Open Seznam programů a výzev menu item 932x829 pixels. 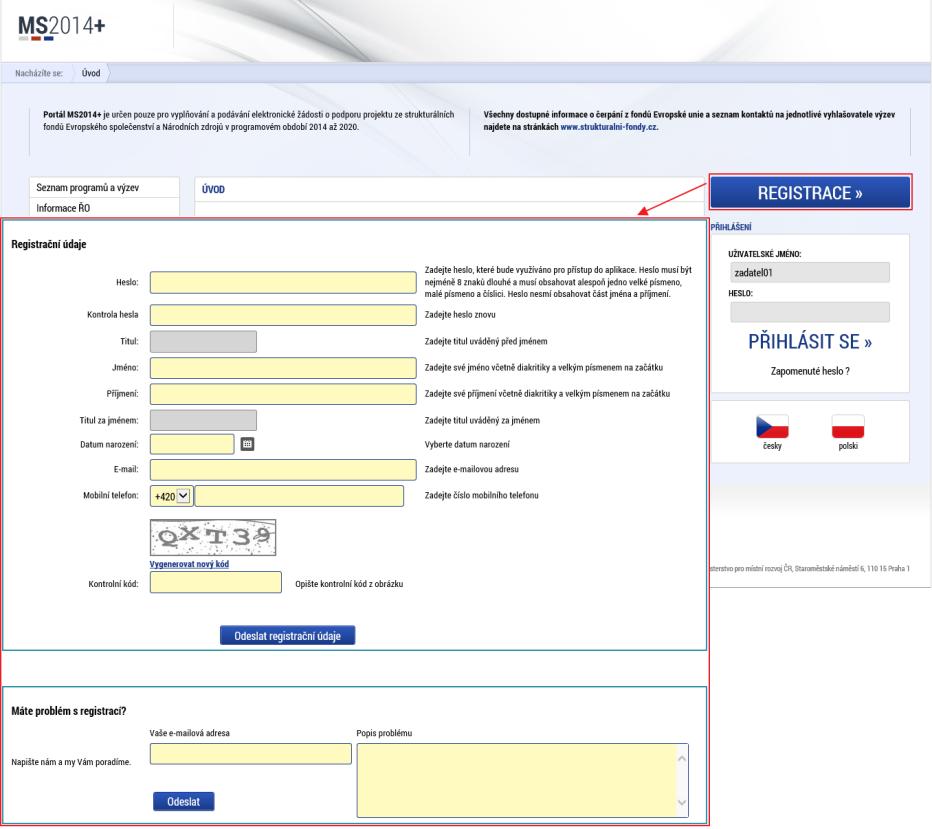pos(87,188)
